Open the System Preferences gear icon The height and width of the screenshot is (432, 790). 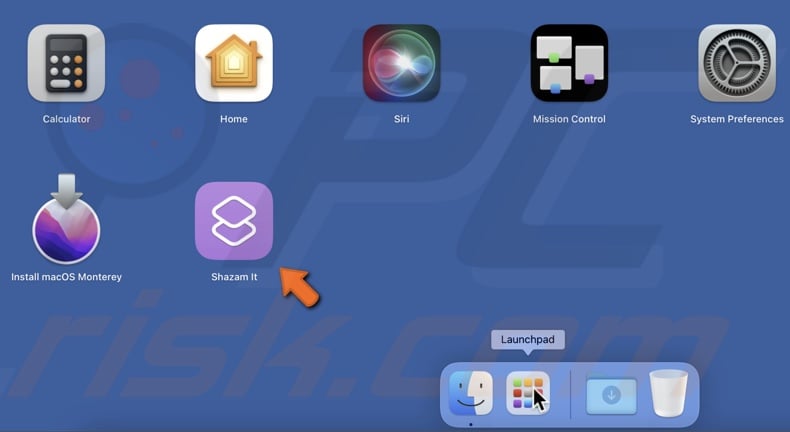(737, 63)
